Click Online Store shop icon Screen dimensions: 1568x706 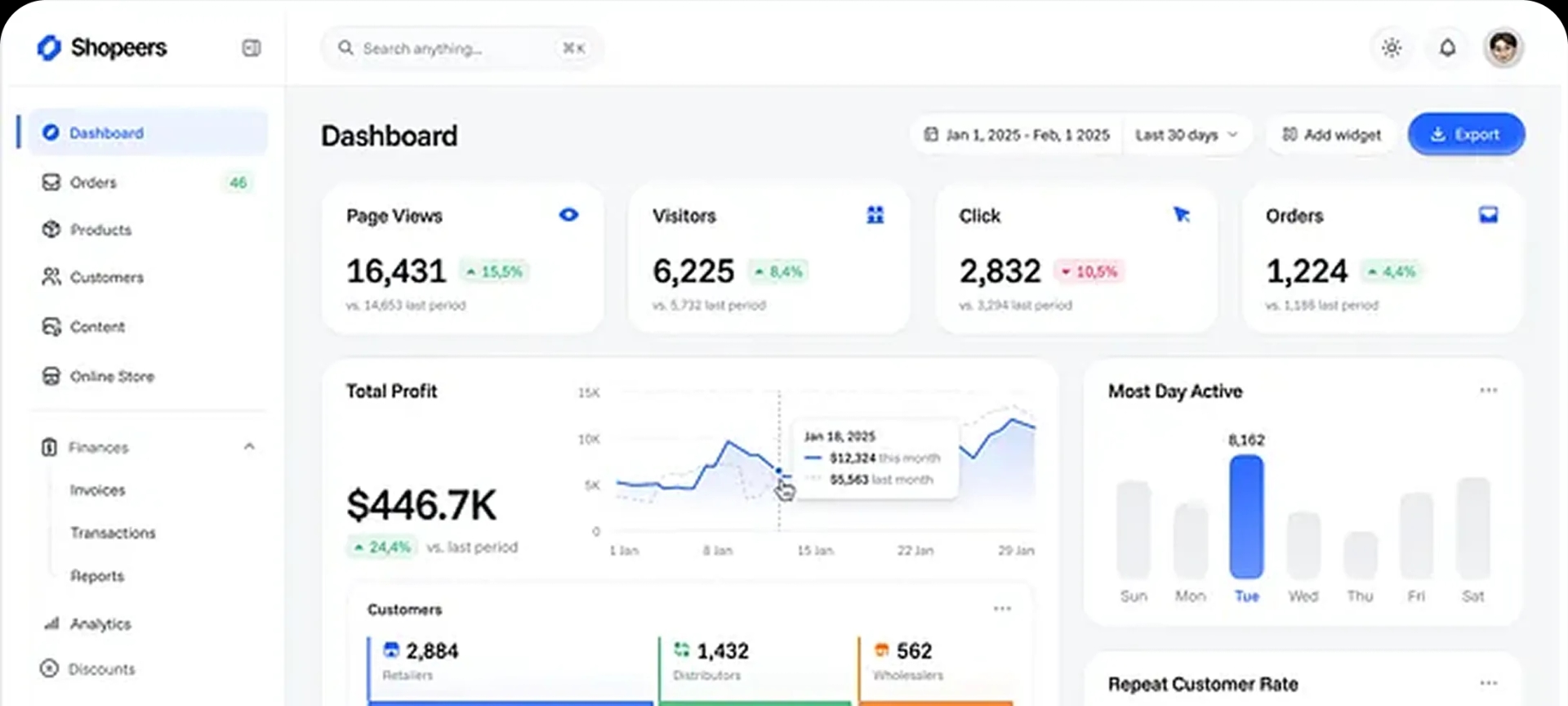click(51, 376)
